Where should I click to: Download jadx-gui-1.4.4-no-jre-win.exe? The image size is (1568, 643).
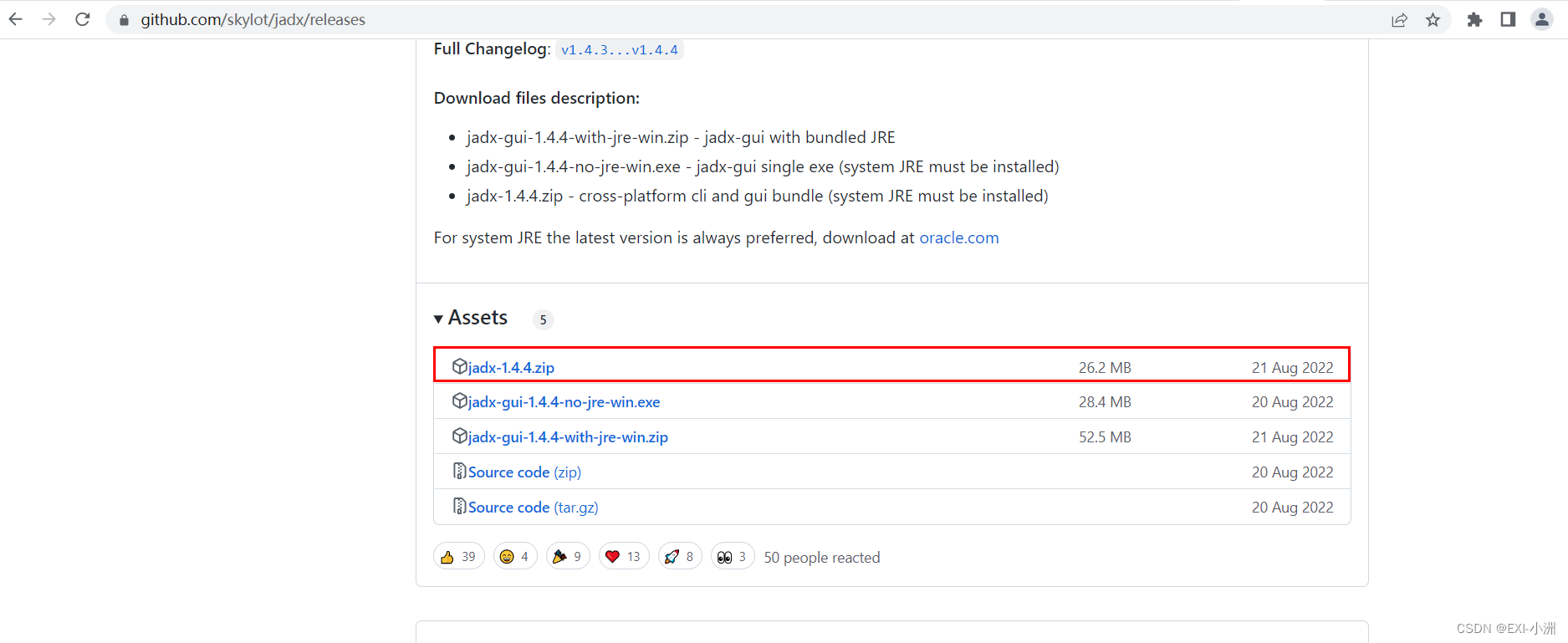564,402
